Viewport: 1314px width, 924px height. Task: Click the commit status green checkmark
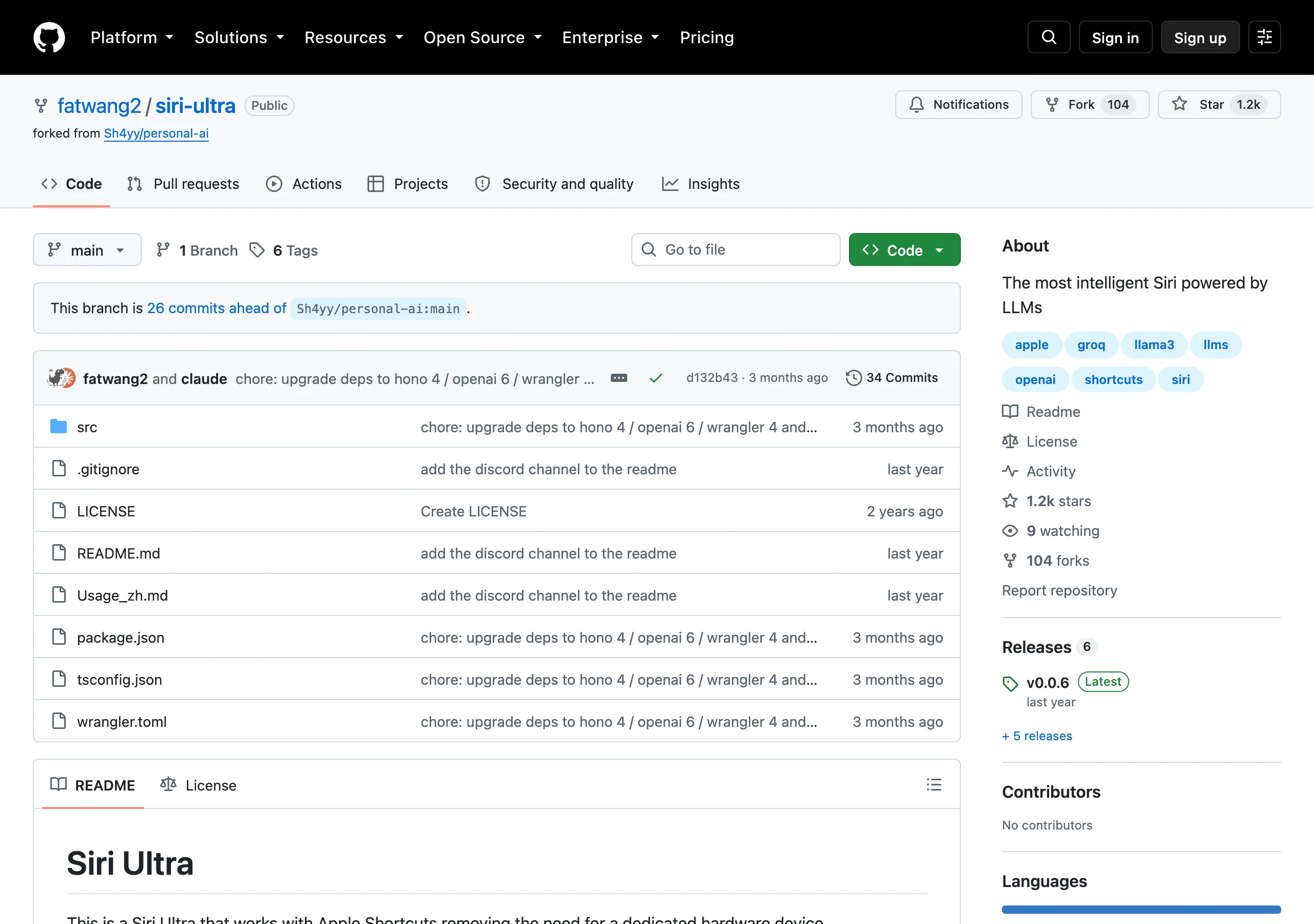point(656,378)
